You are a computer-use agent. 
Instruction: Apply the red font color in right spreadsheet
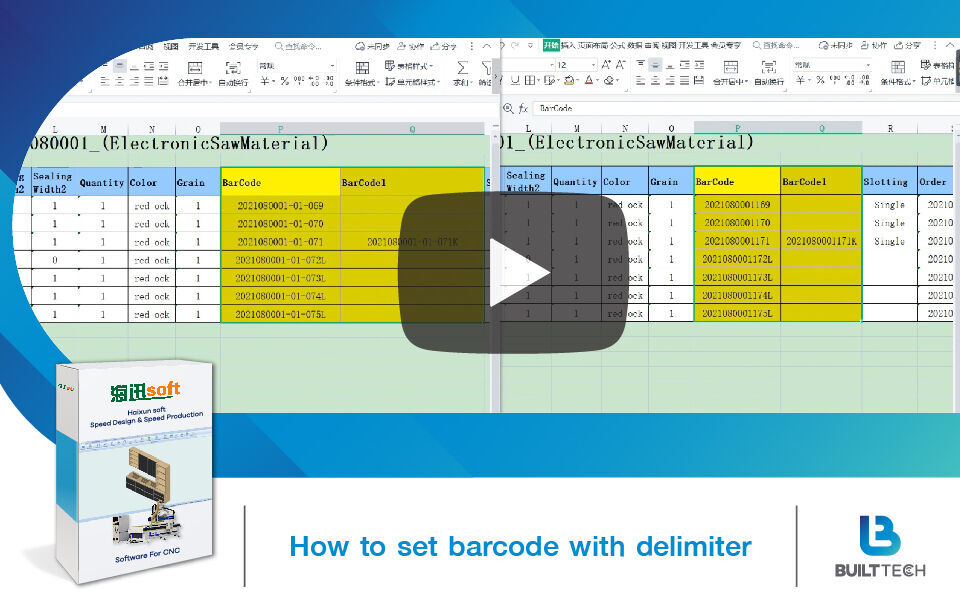[x=588, y=80]
